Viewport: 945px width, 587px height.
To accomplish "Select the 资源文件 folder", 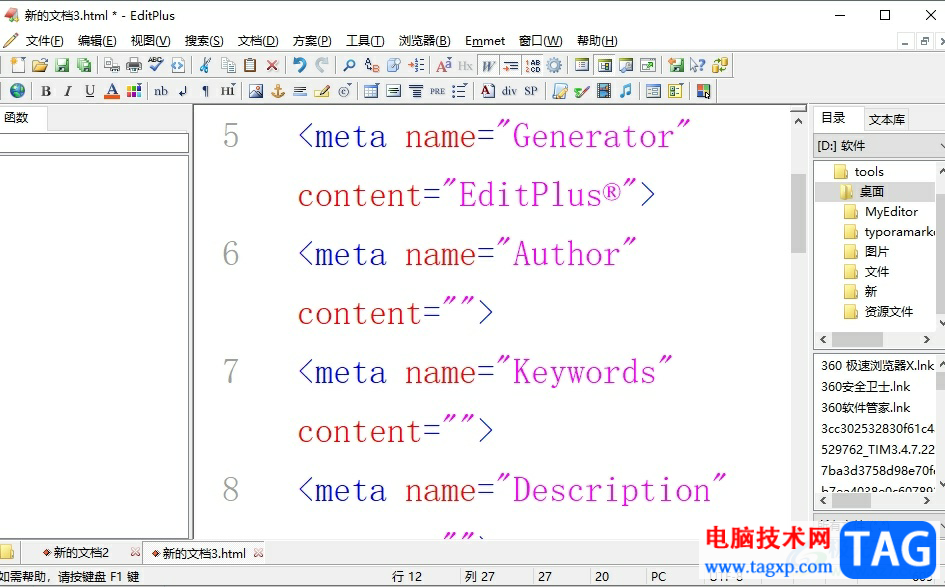I will pos(888,312).
